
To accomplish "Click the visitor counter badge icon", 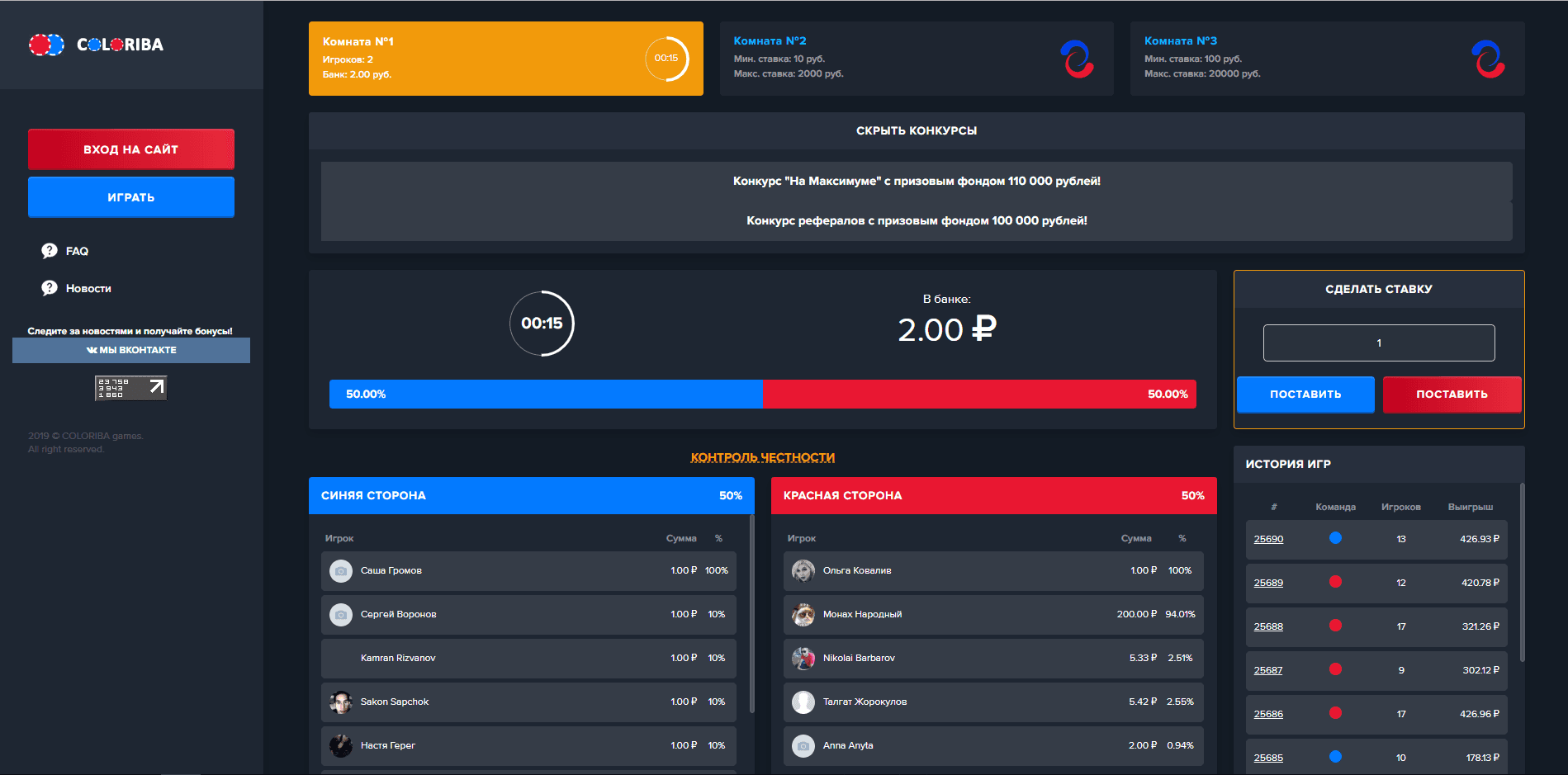I will tap(130, 388).
